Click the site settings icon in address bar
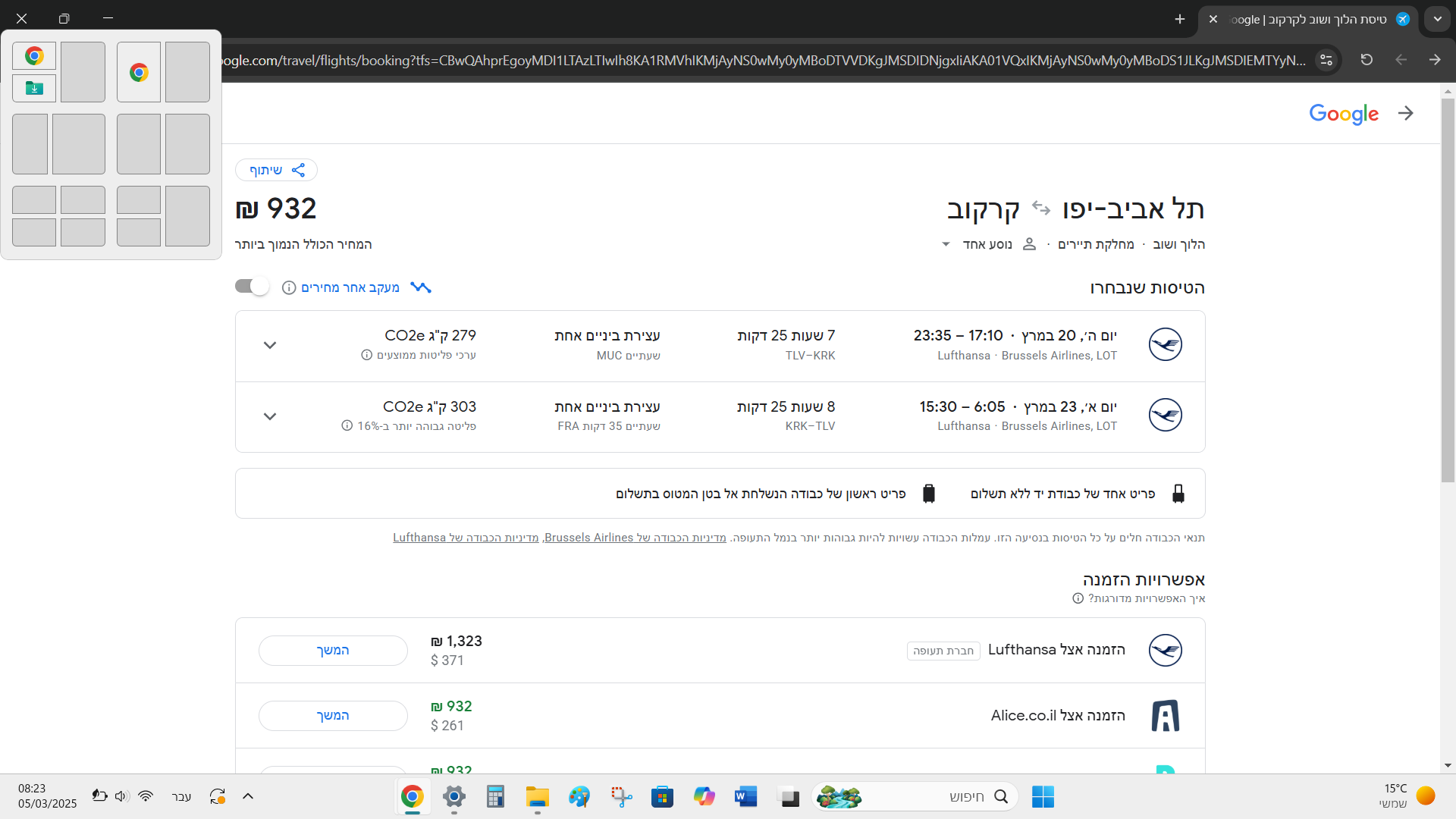The height and width of the screenshot is (819, 1456). click(x=1326, y=60)
